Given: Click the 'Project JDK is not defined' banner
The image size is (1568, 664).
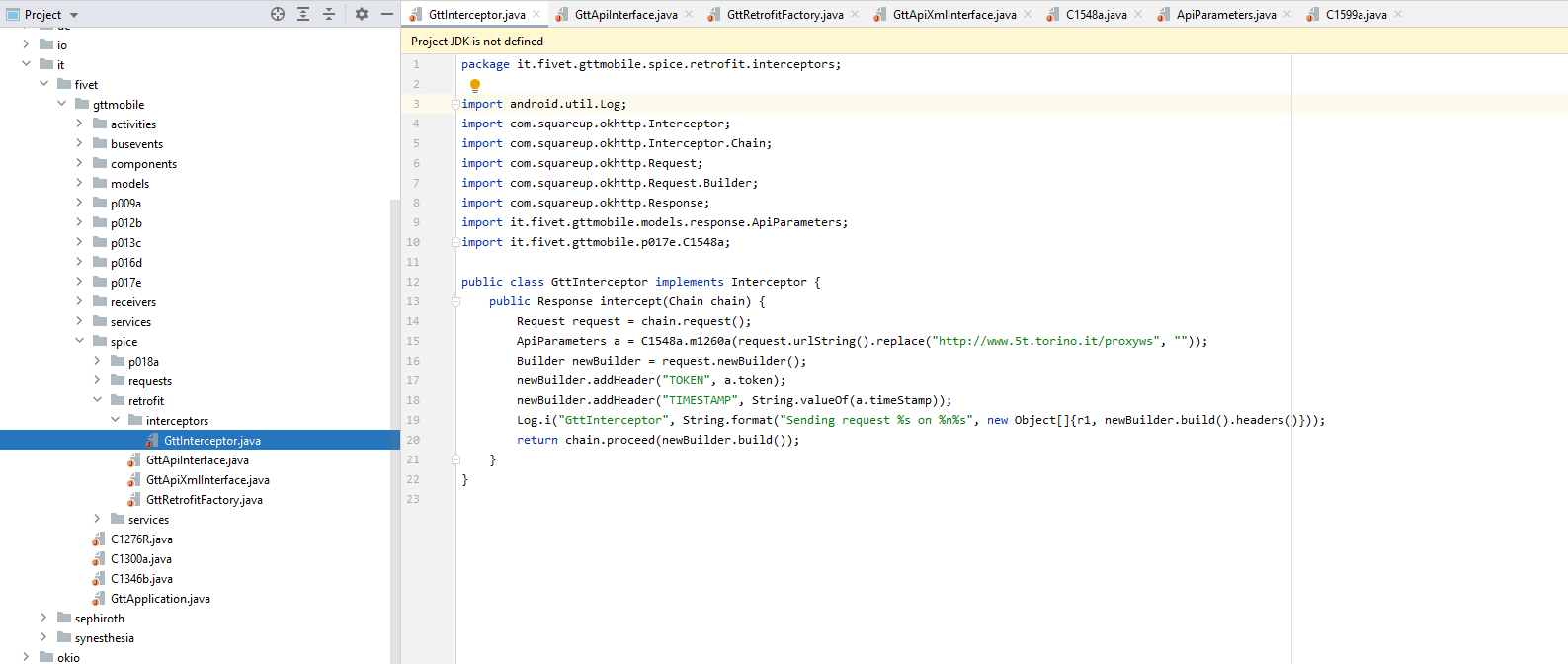Looking at the screenshot, I should pos(477,41).
